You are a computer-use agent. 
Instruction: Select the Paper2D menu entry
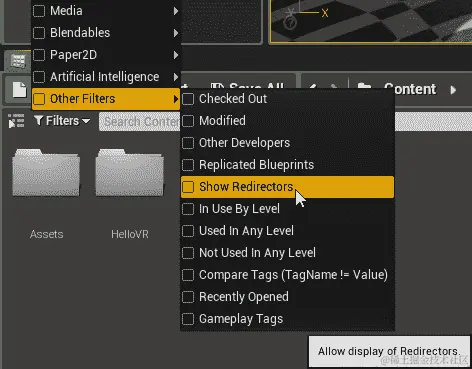106,55
